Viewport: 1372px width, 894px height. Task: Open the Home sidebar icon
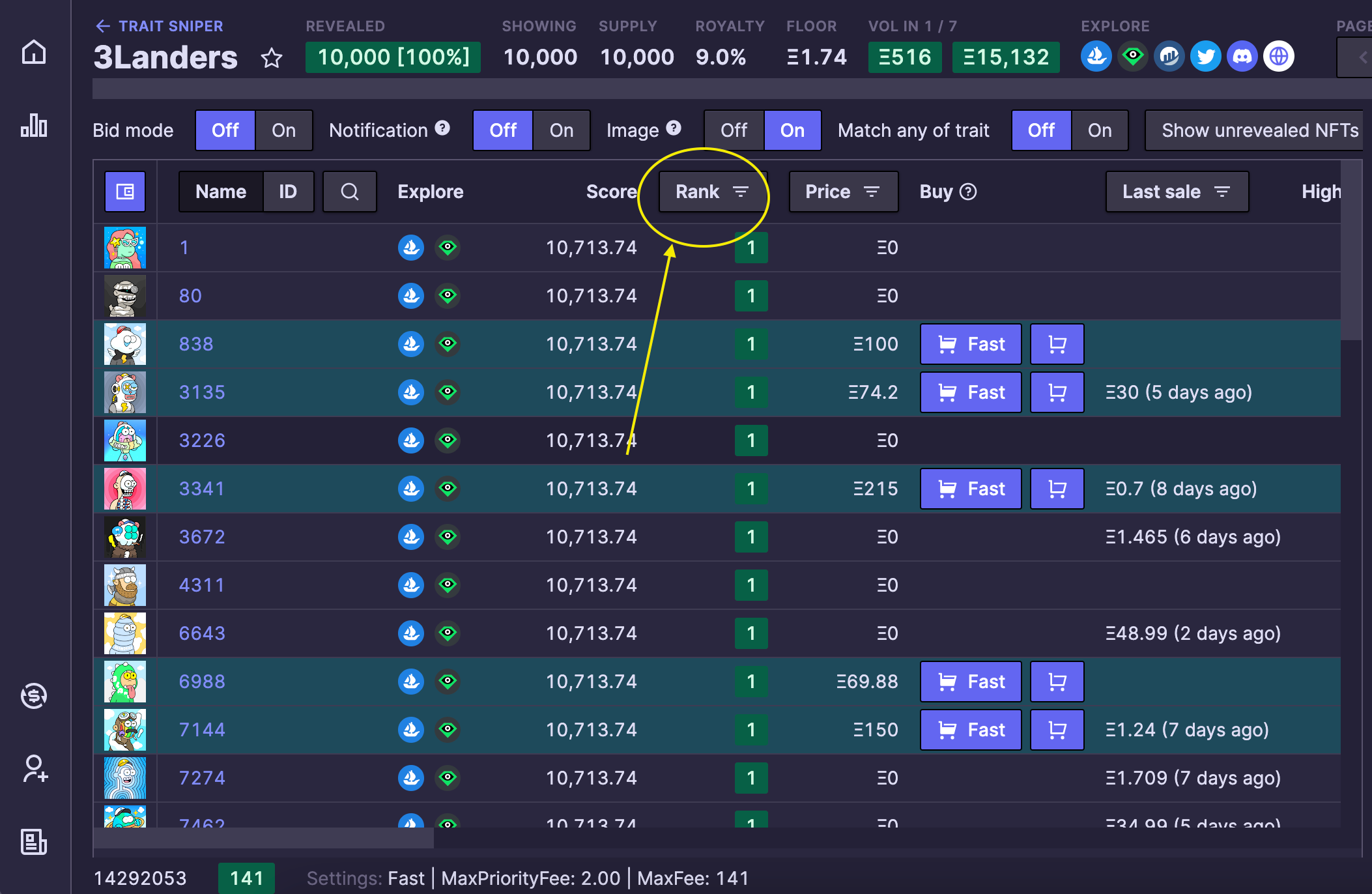click(34, 52)
